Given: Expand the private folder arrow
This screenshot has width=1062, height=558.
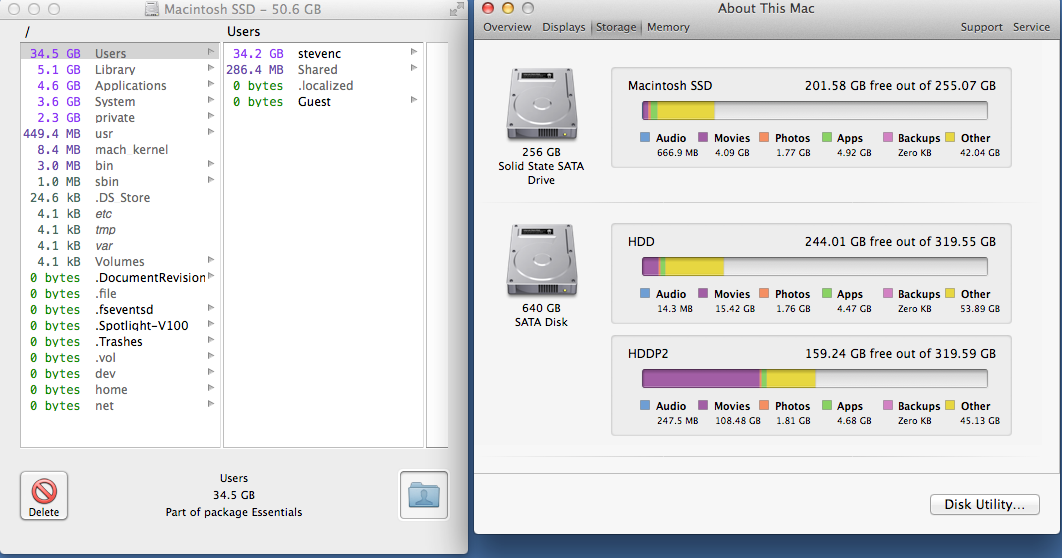Looking at the screenshot, I should tap(211, 116).
